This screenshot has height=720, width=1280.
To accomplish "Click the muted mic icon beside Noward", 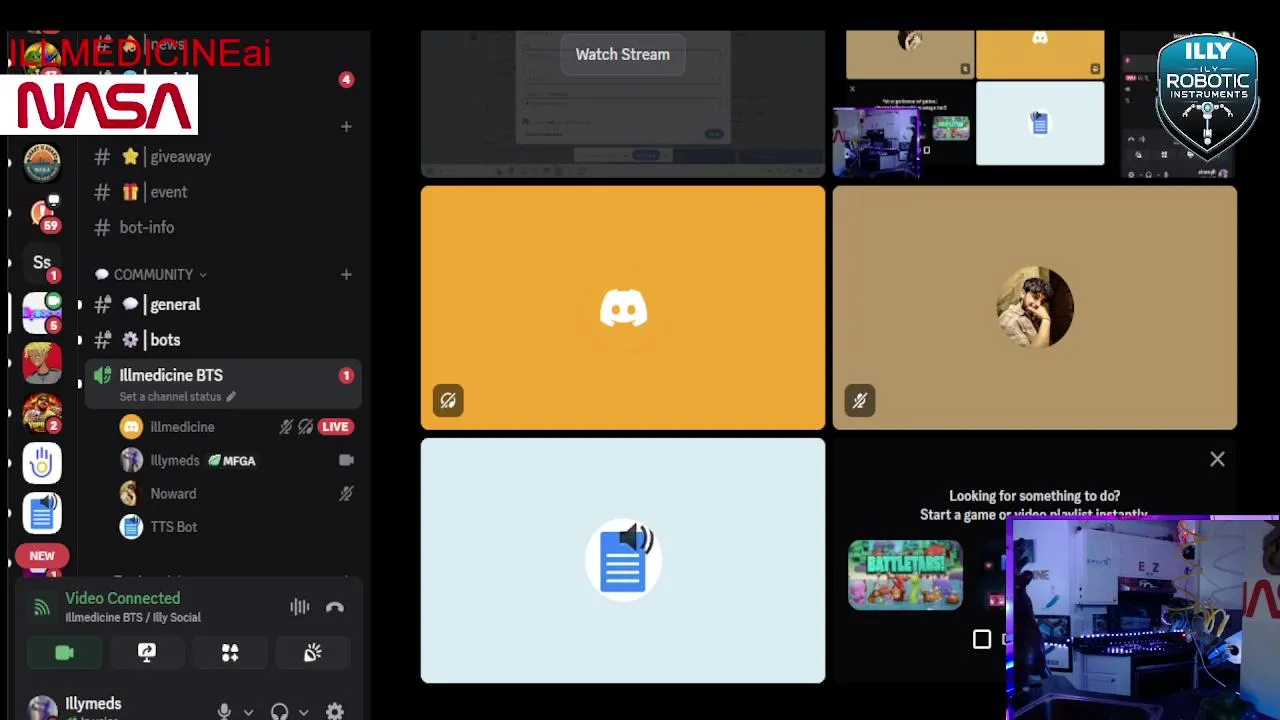I will click(x=346, y=494).
